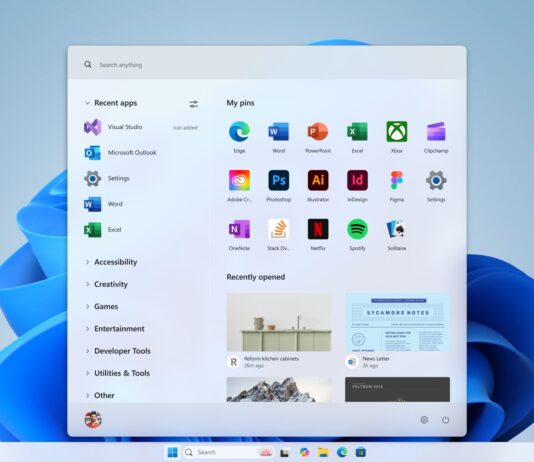
Task: Open Visual Studio from Recent apps
Action: click(141, 127)
